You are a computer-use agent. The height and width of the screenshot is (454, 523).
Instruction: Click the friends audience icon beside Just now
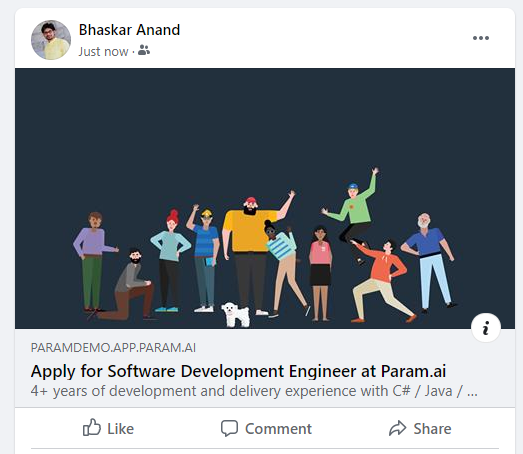(144, 50)
